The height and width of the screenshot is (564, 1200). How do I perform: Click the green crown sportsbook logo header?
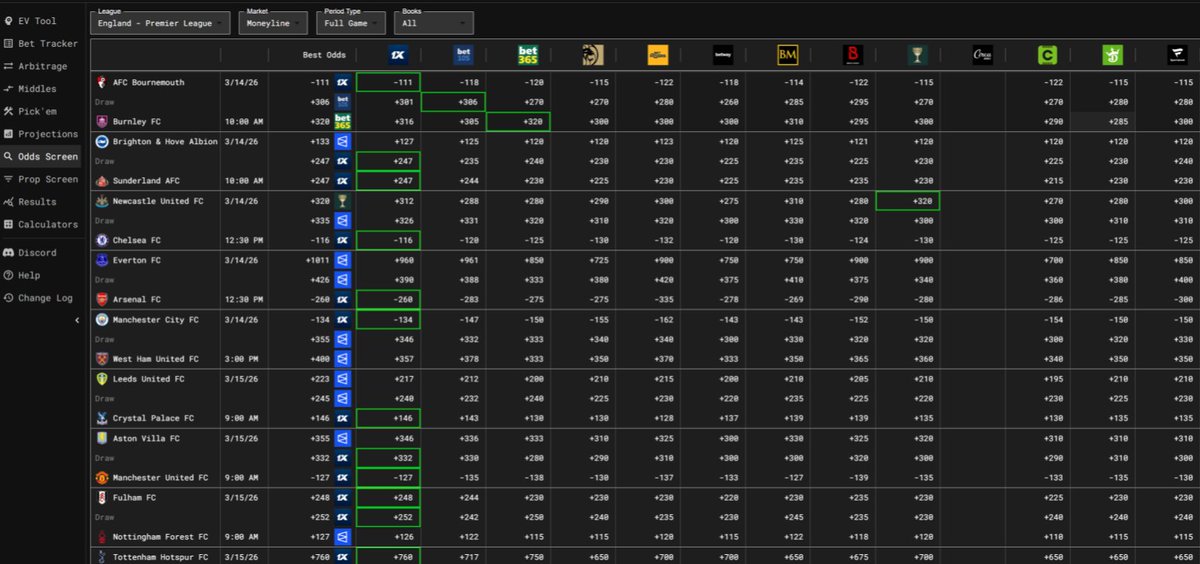[x=1112, y=55]
